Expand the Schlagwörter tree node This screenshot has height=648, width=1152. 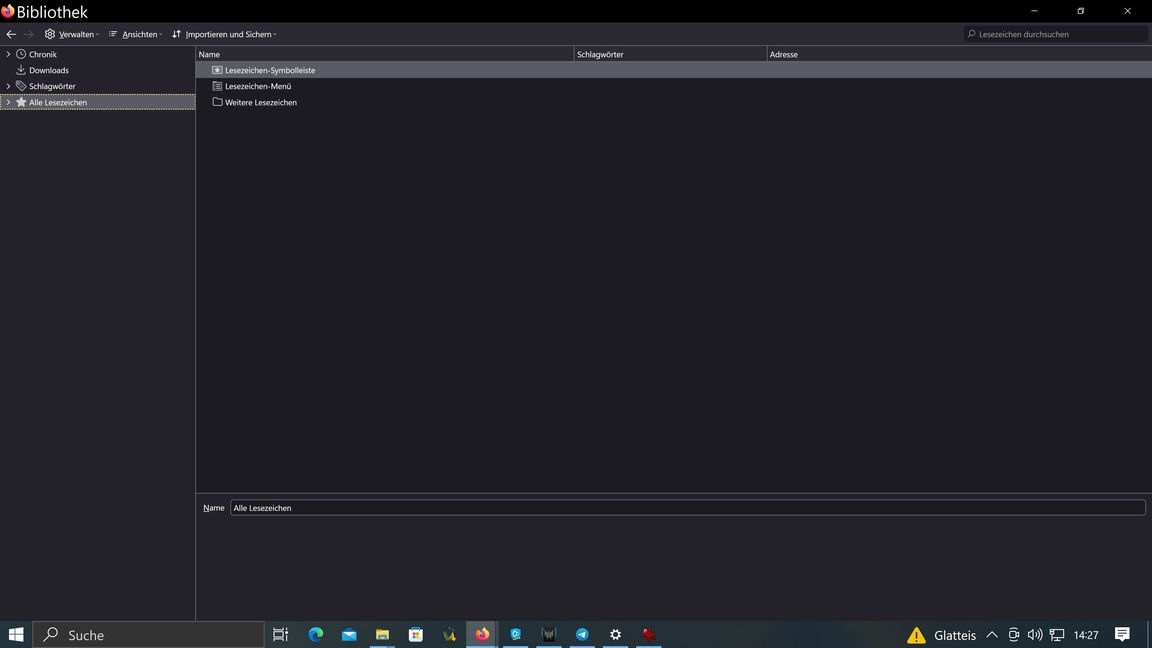[8, 86]
